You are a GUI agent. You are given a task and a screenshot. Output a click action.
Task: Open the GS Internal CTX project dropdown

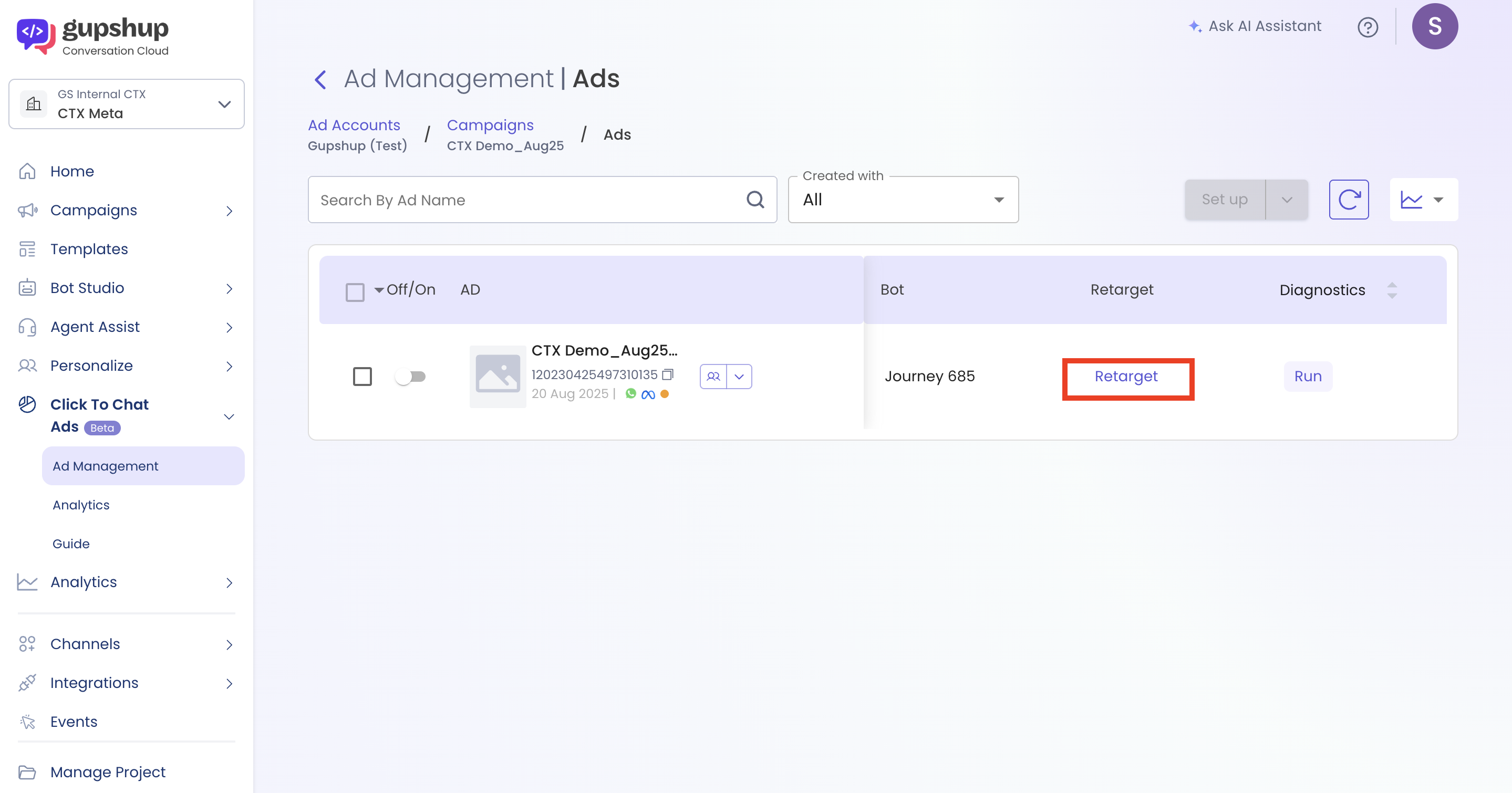pyautogui.click(x=126, y=104)
